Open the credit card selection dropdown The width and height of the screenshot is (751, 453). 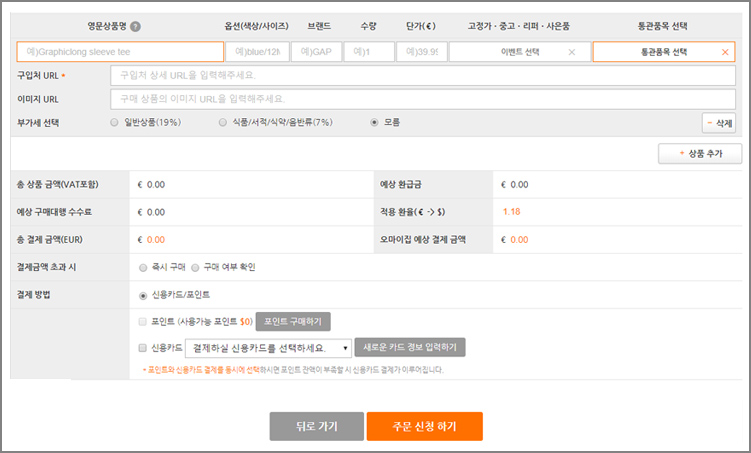point(268,348)
